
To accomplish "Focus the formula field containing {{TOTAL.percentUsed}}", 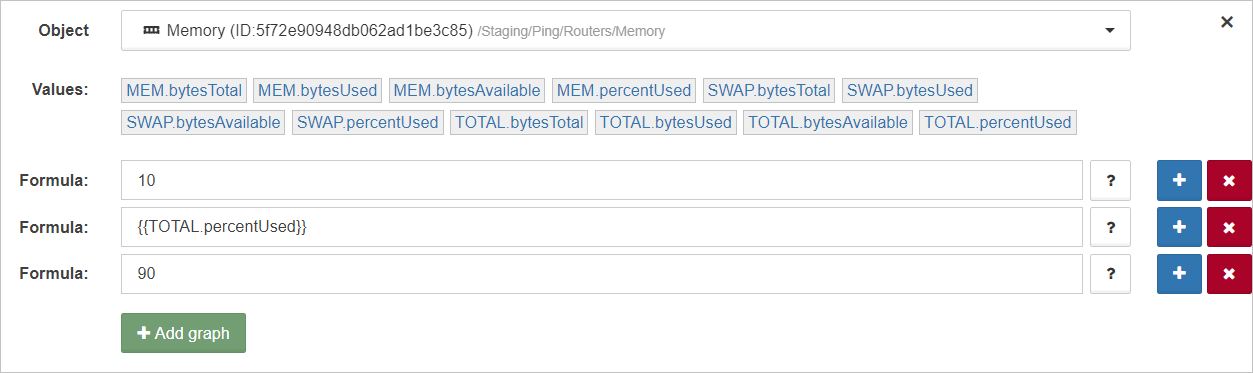I will (602, 227).
